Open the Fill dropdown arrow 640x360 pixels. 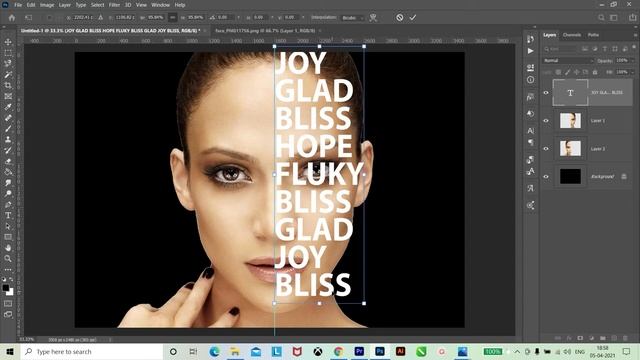tap(633, 72)
